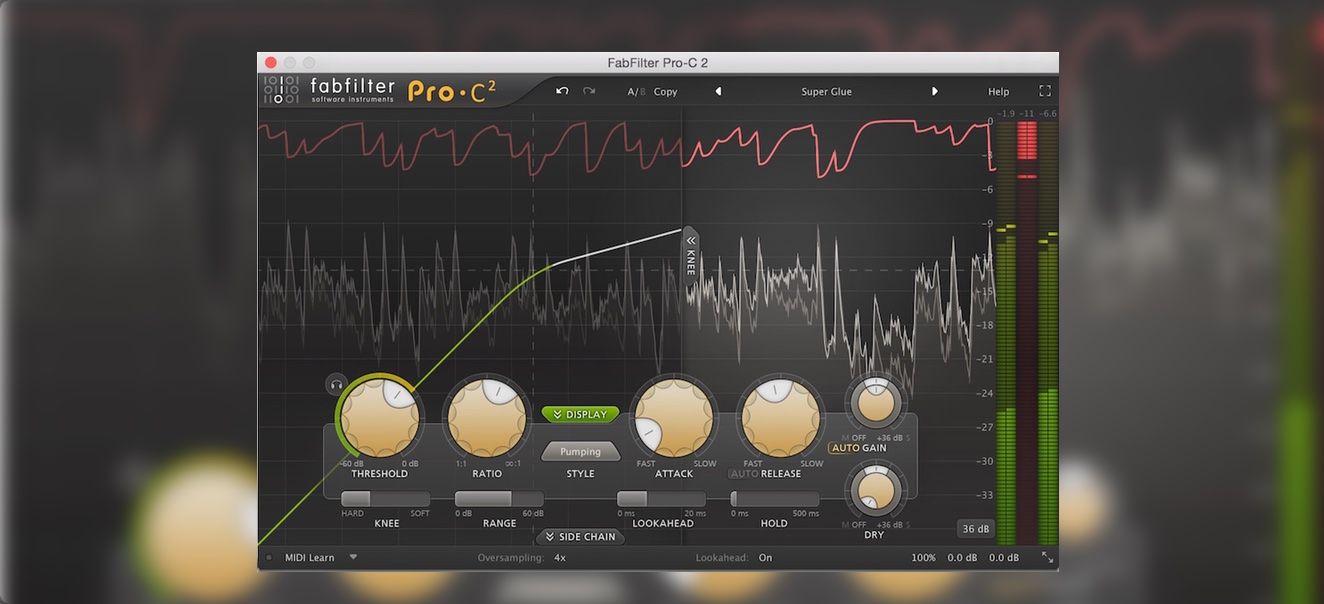Screen dimensions: 1324x604
Task: Click the RATIO label
Action: tap(487, 474)
